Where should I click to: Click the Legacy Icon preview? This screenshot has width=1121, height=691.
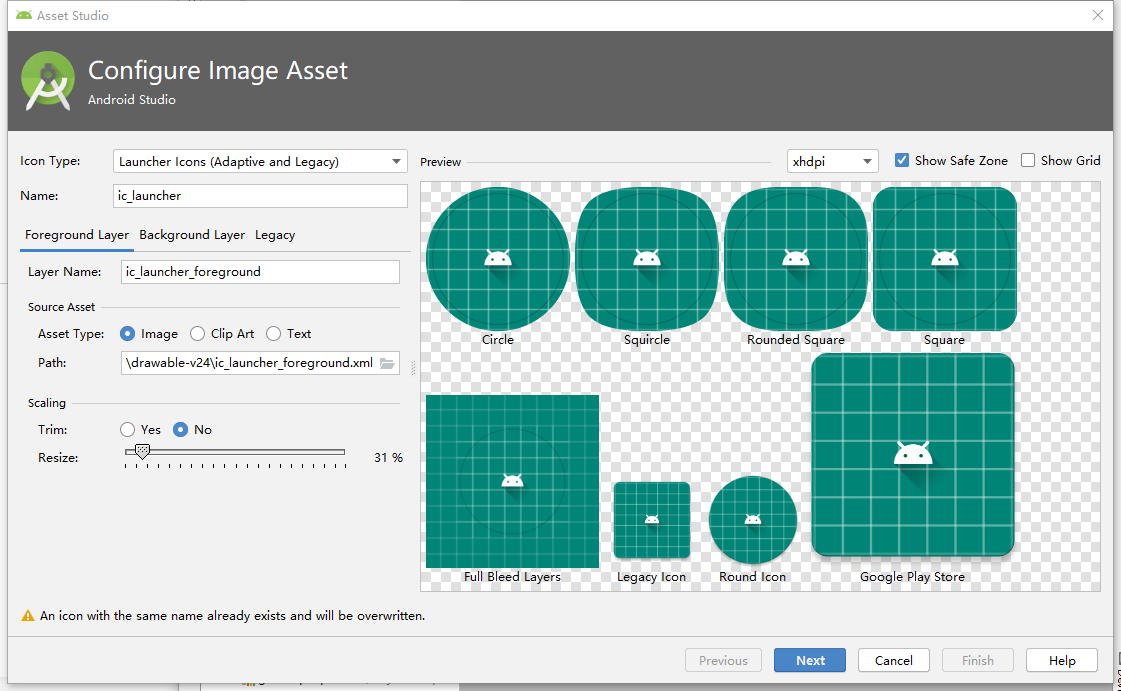[652, 520]
